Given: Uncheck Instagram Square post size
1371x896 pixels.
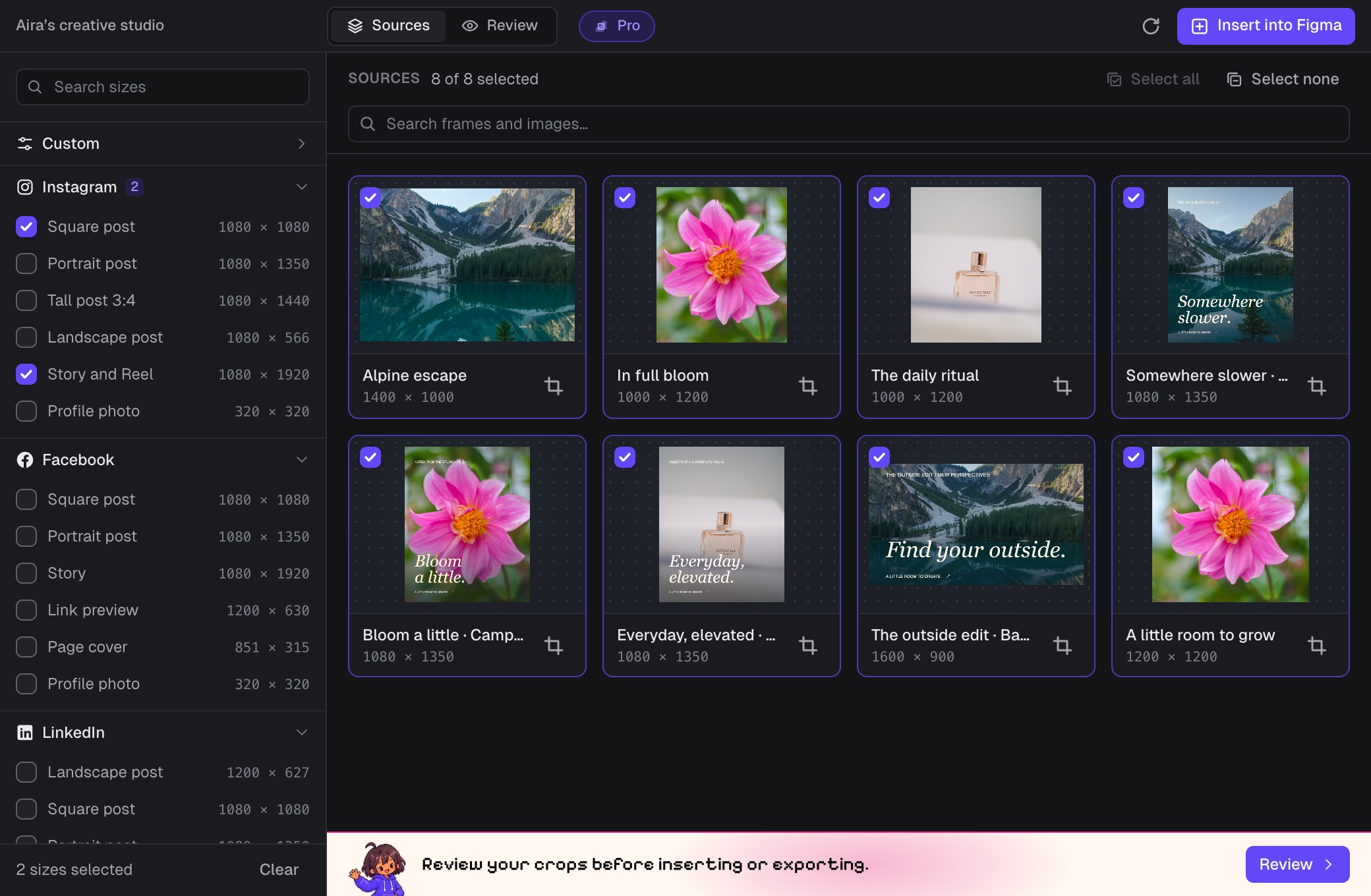Looking at the screenshot, I should coord(26,227).
